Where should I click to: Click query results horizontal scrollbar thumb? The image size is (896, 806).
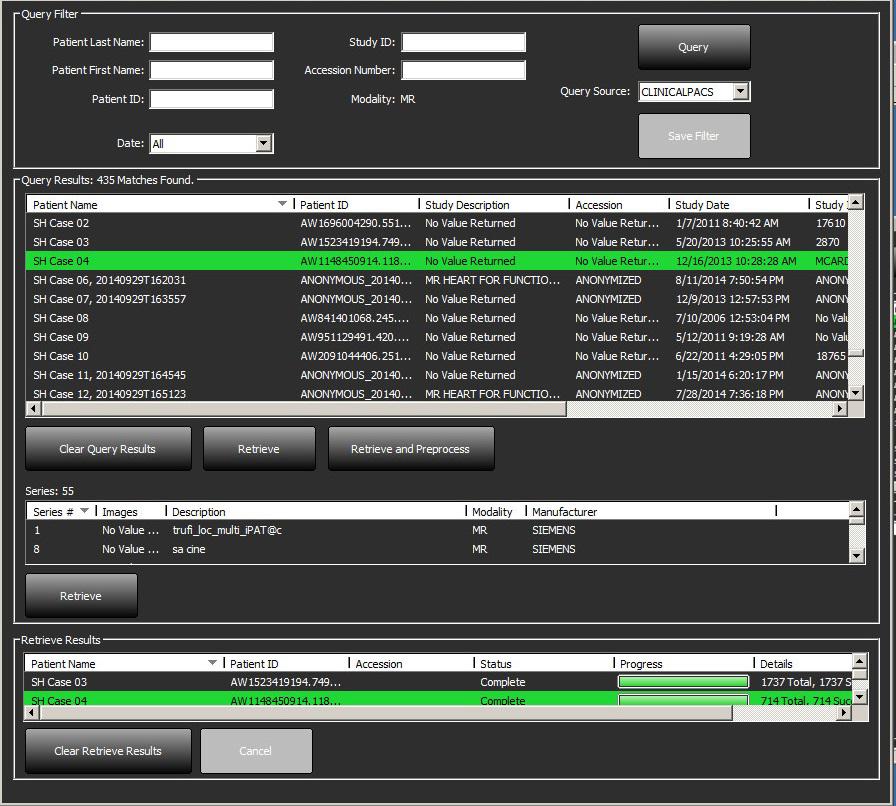(304, 409)
